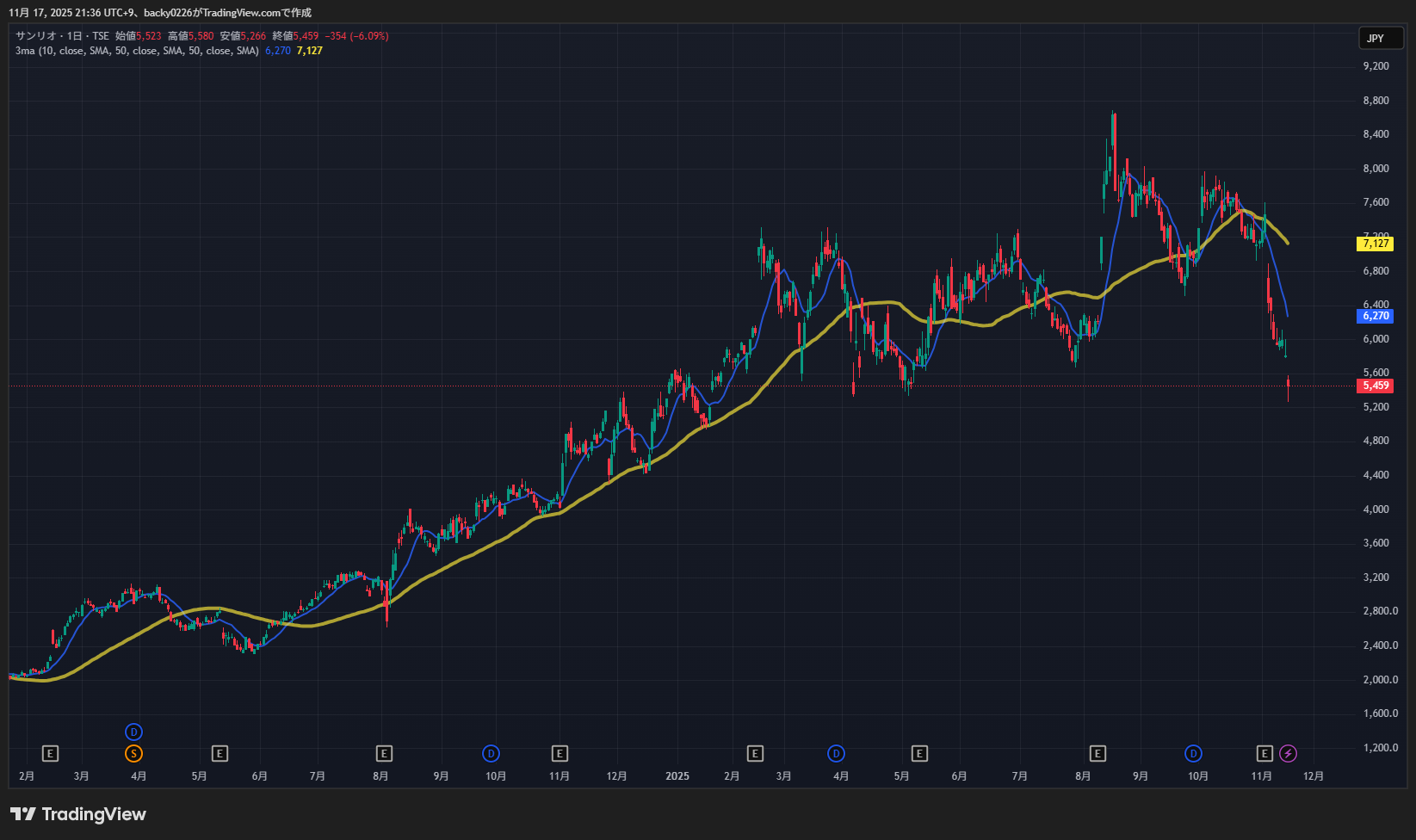Select the dividend 'D' marker near October 2025
Screen dimensions: 1416x840
[x=1193, y=754]
